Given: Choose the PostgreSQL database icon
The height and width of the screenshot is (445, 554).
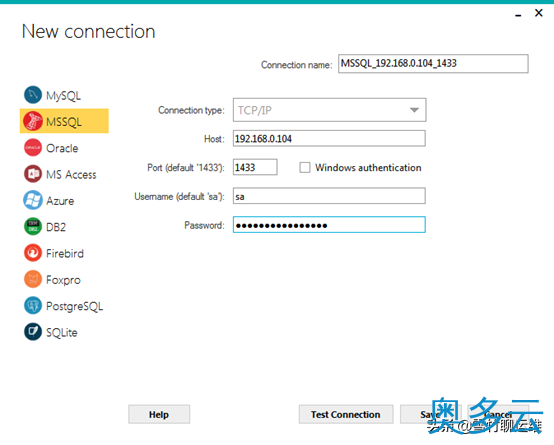Looking at the screenshot, I should [33, 306].
